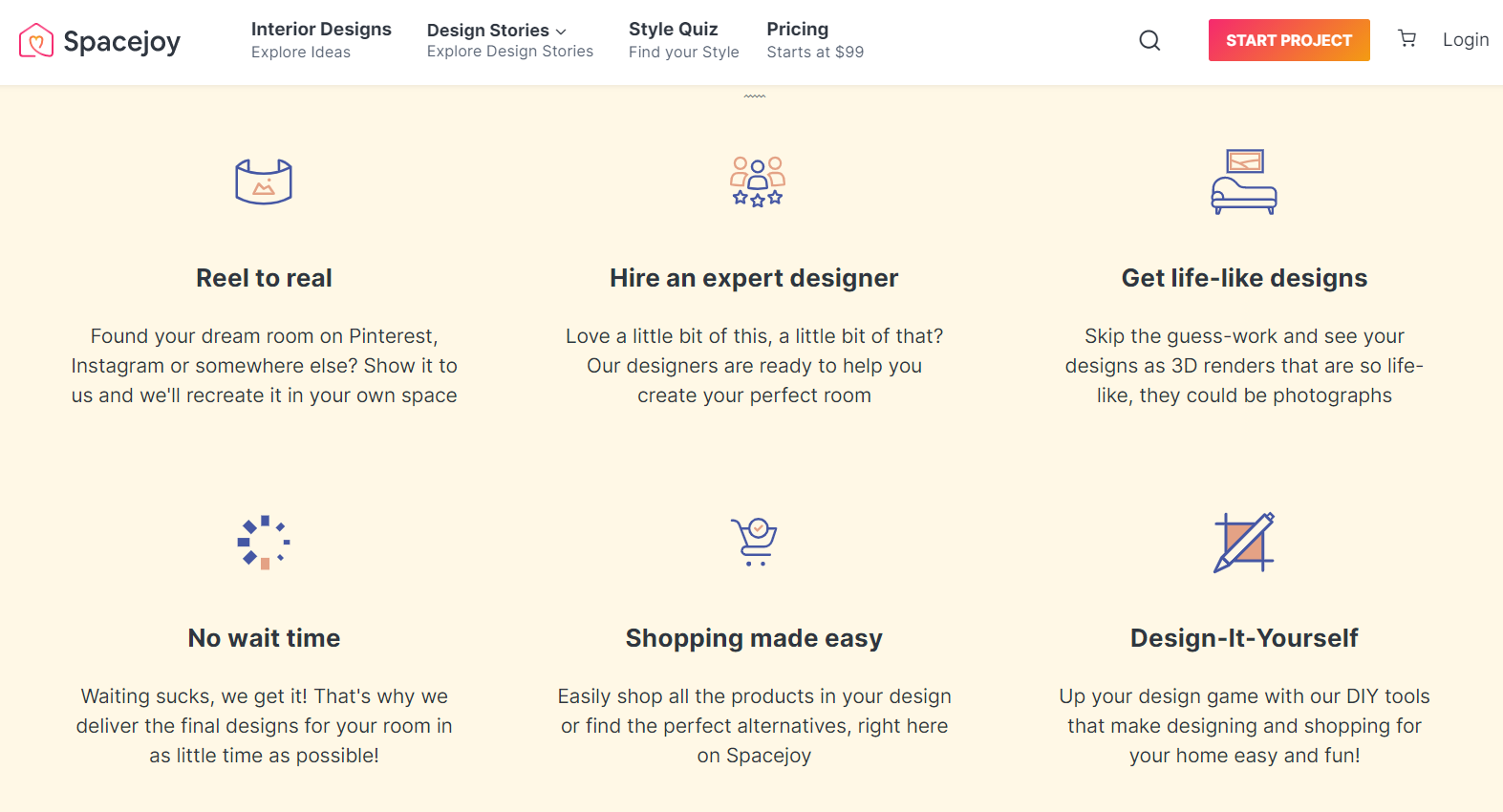
Task: Open the shopping cart icon
Action: tap(1406, 38)
